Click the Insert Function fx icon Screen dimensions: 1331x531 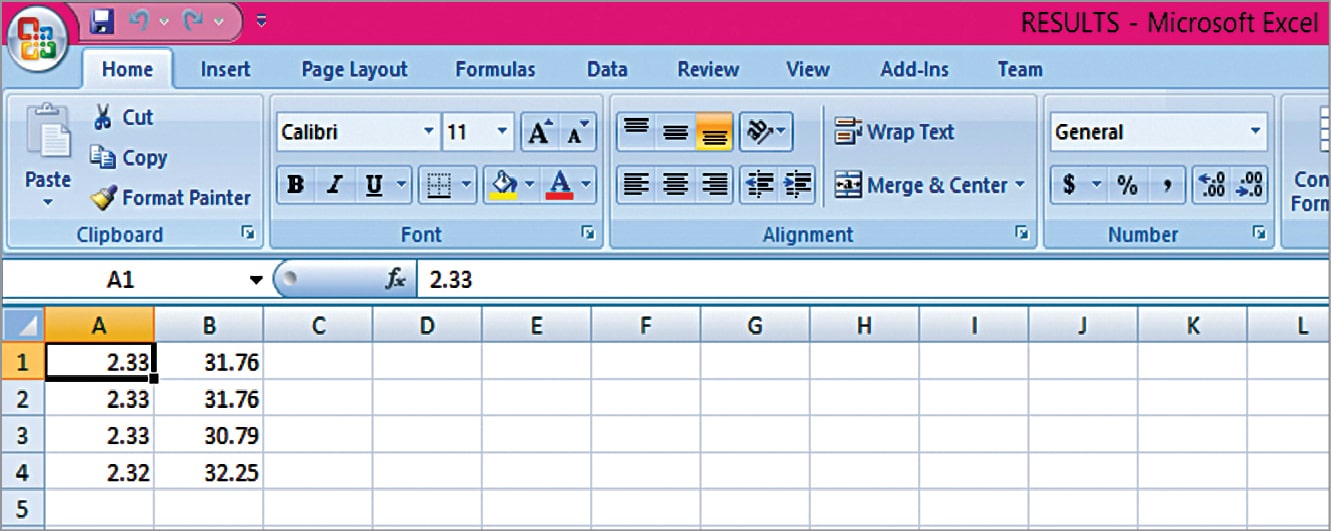(x=396, y=281)
